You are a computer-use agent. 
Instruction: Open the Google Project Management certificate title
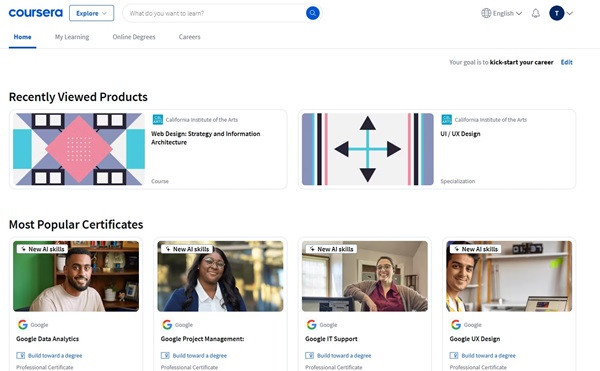tap(202, 339)
